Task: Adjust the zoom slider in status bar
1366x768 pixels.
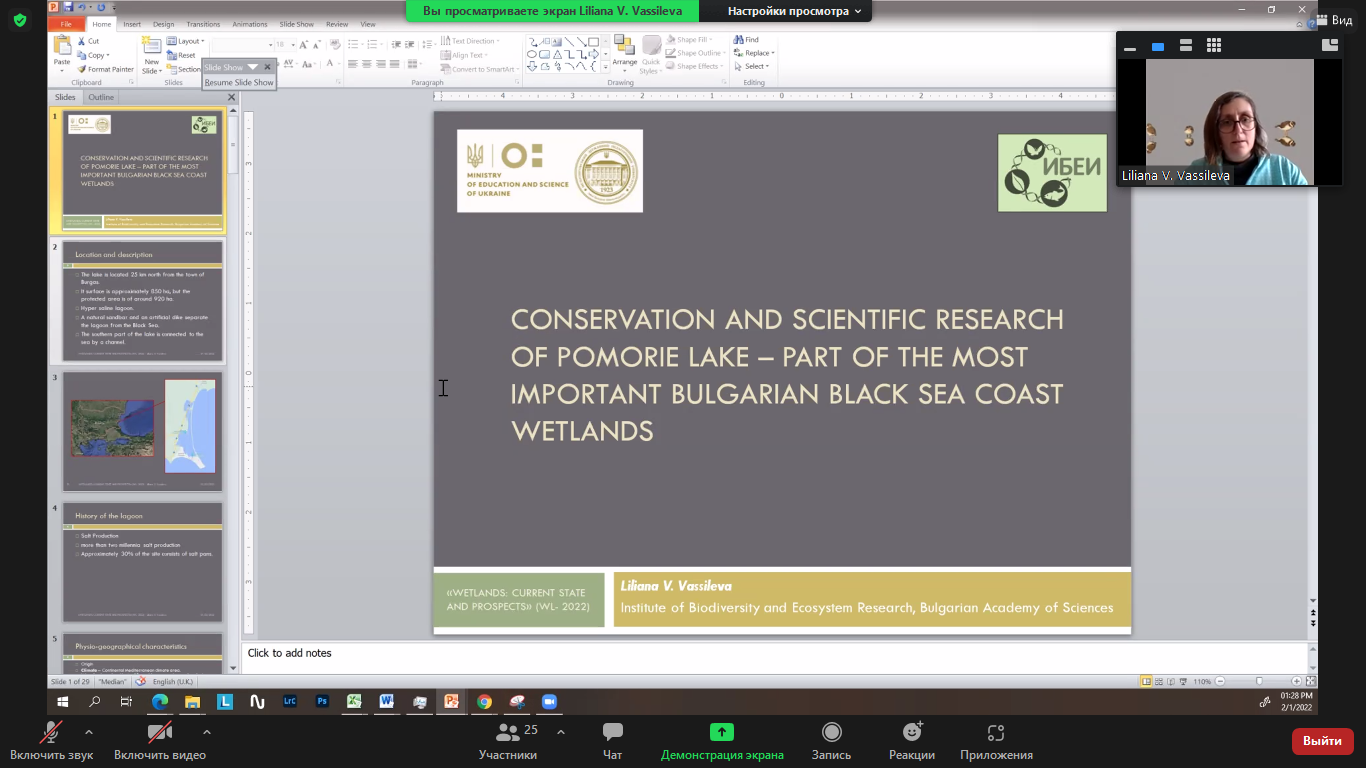Action: pyautogui.click(x=1258, y=681)
